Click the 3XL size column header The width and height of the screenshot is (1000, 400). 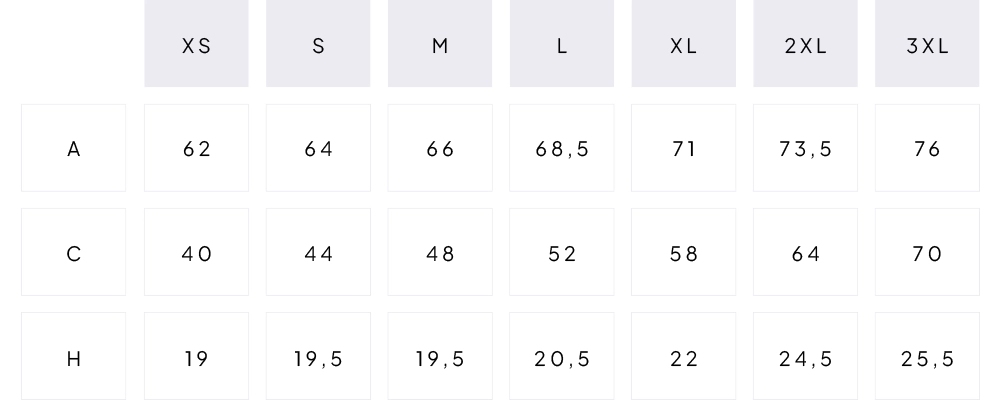pos(927,45)
